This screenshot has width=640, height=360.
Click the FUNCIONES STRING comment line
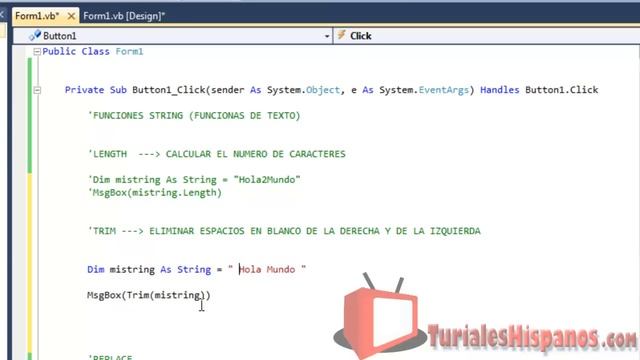[194, 116]
